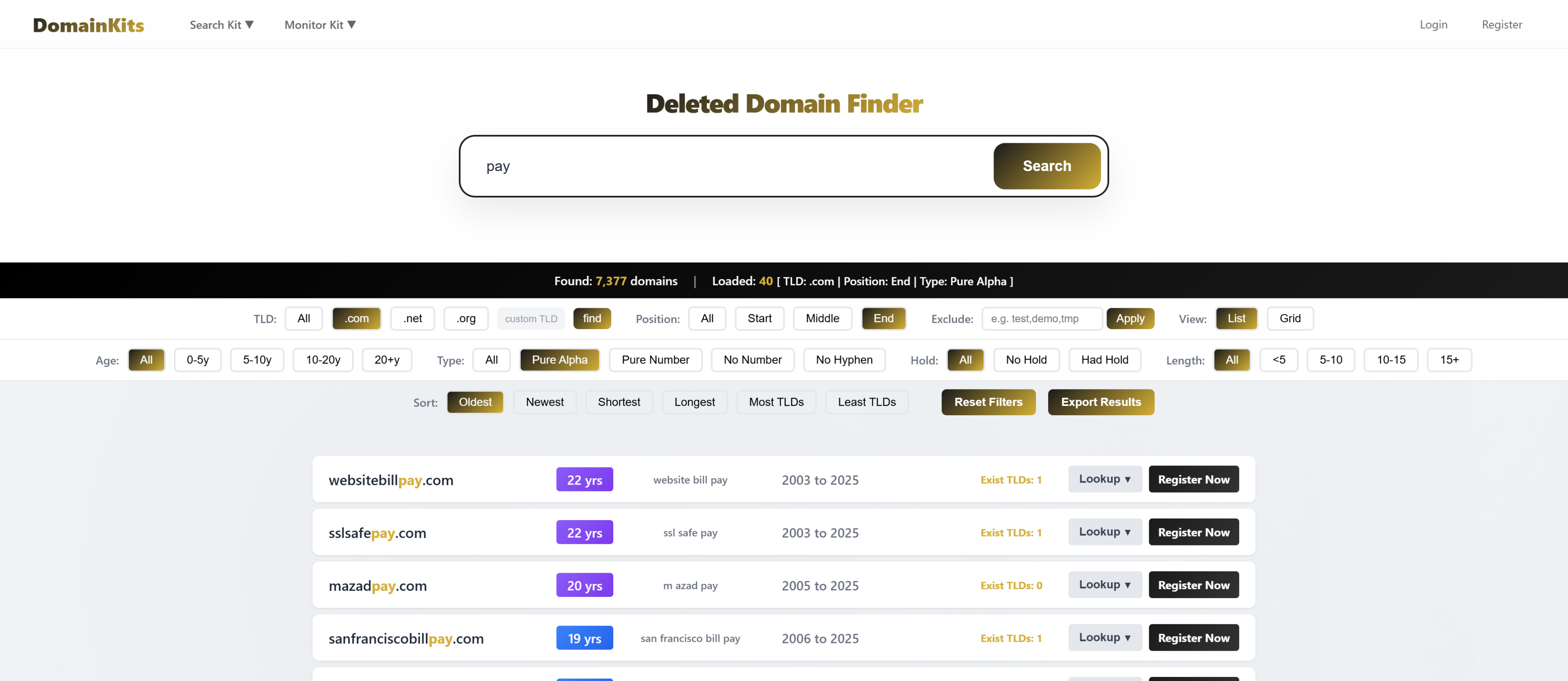The image size is (1568, 681).
Task: Click the Exclude keywords input field
Action: pos(1042,318)
